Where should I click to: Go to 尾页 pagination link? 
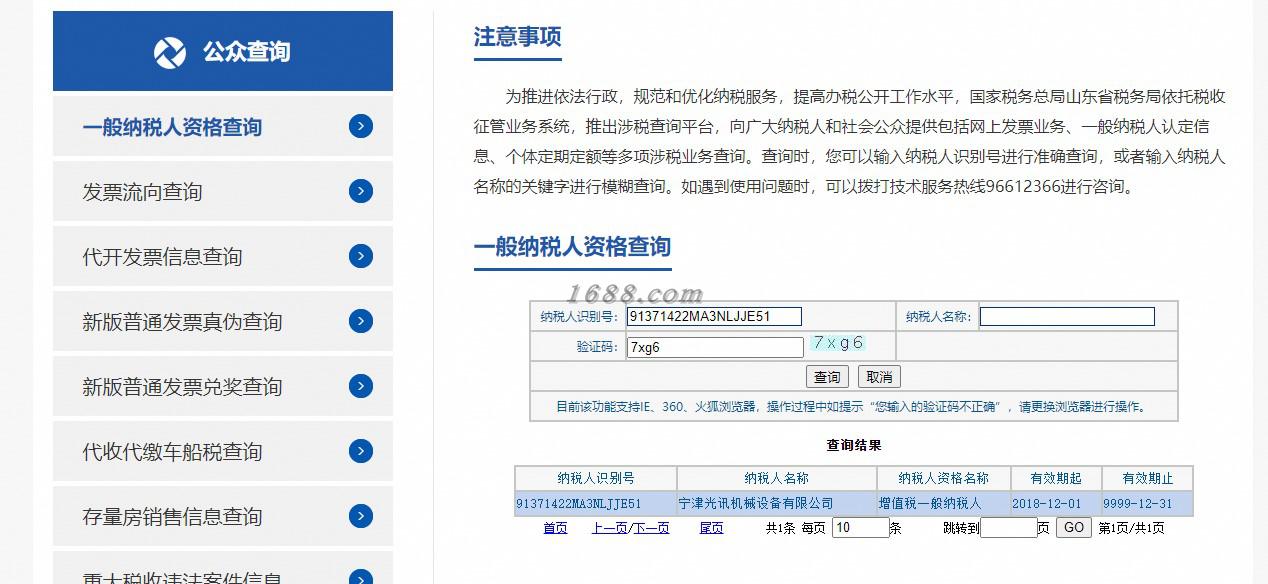(x=711, y=528)
